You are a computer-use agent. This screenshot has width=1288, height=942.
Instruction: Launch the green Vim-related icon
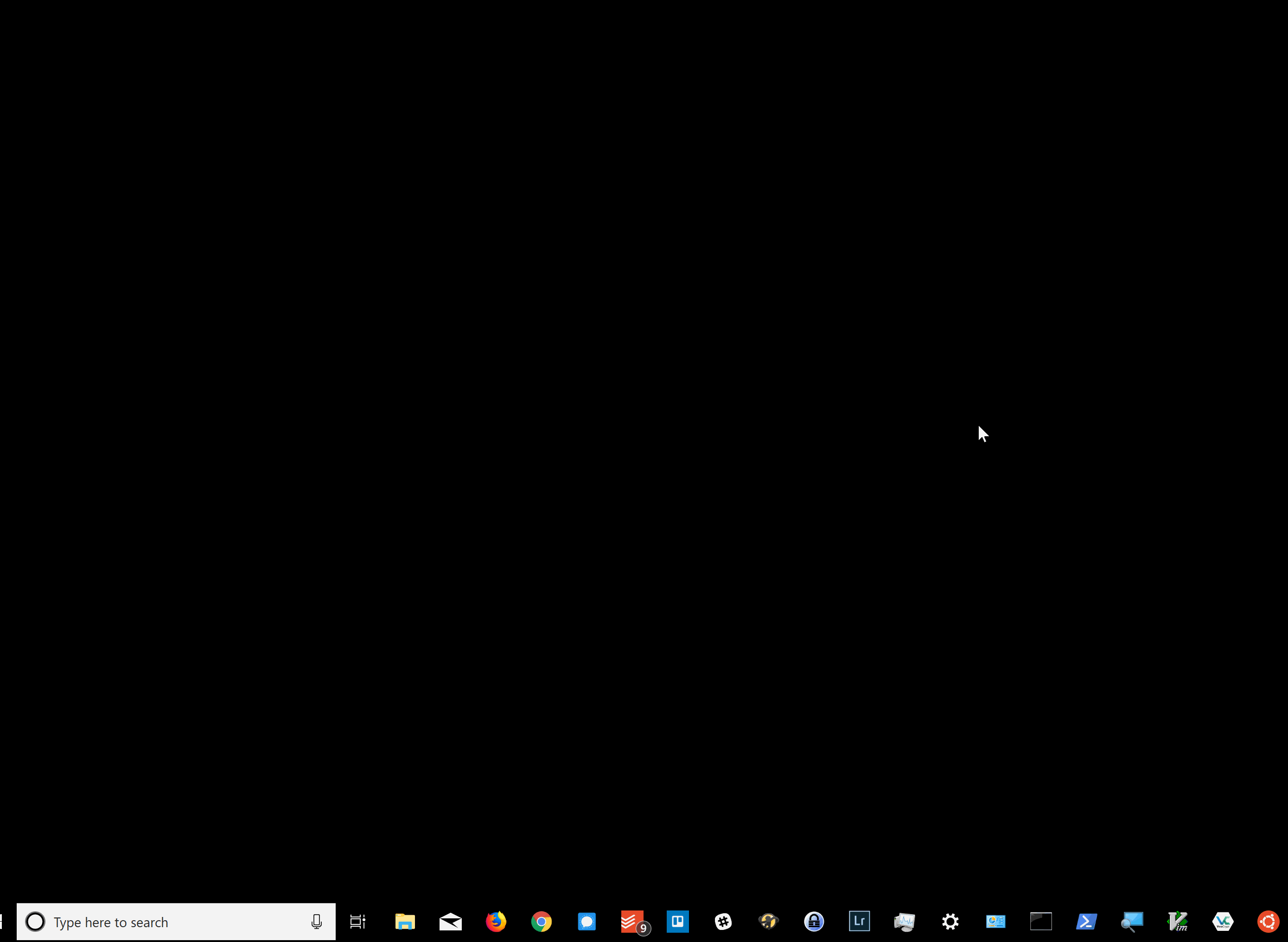1177,921
